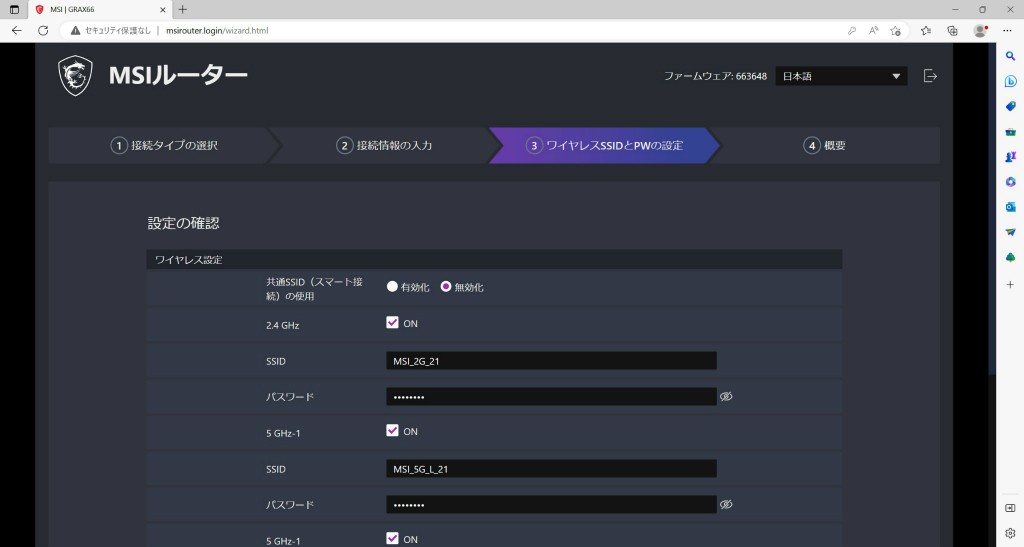This screenshot has height=547, width=1024.
Task: Click the MSIルーター title text
Action: (x=178, y=76)
